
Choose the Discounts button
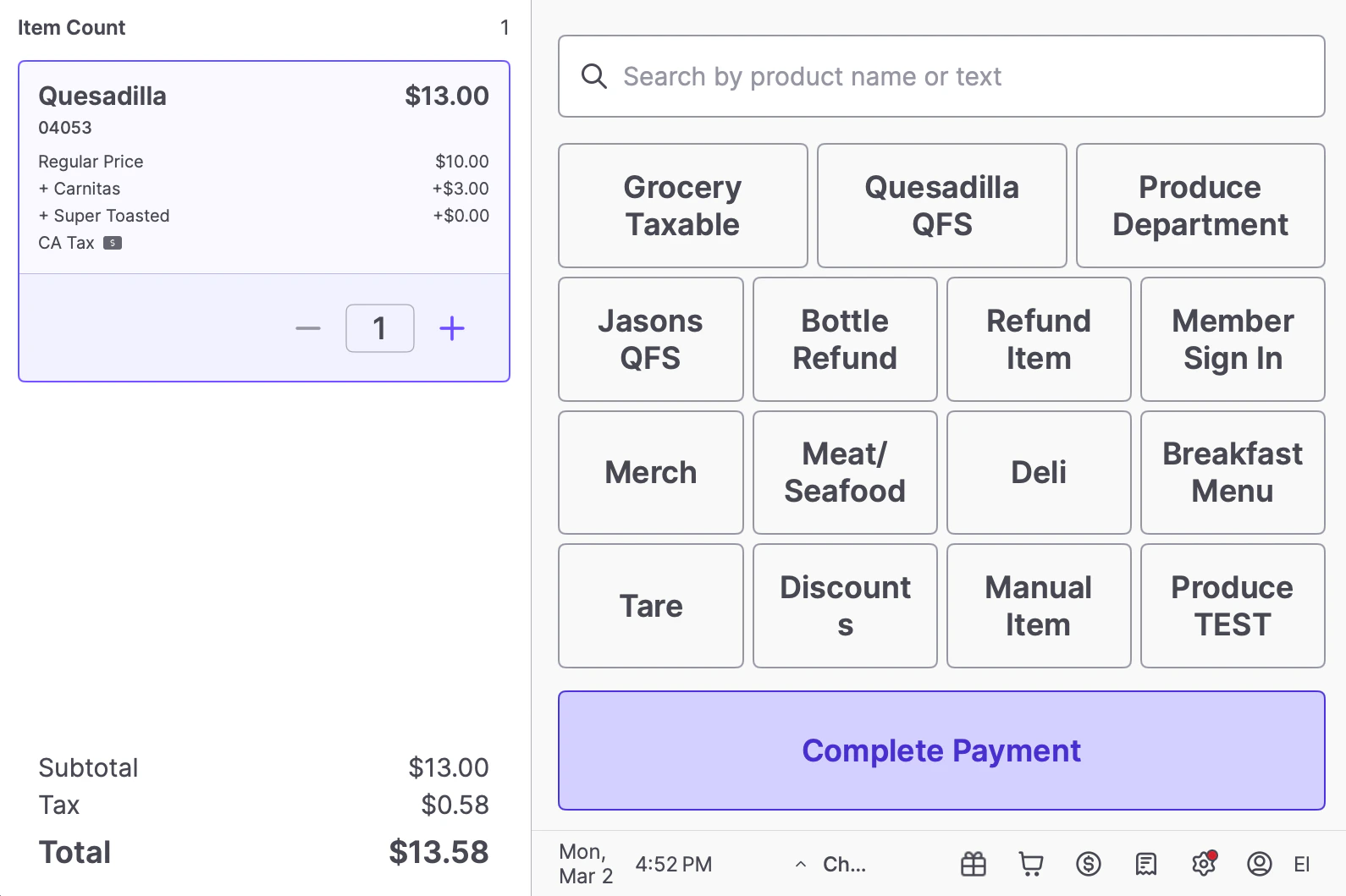click(845, 606)
